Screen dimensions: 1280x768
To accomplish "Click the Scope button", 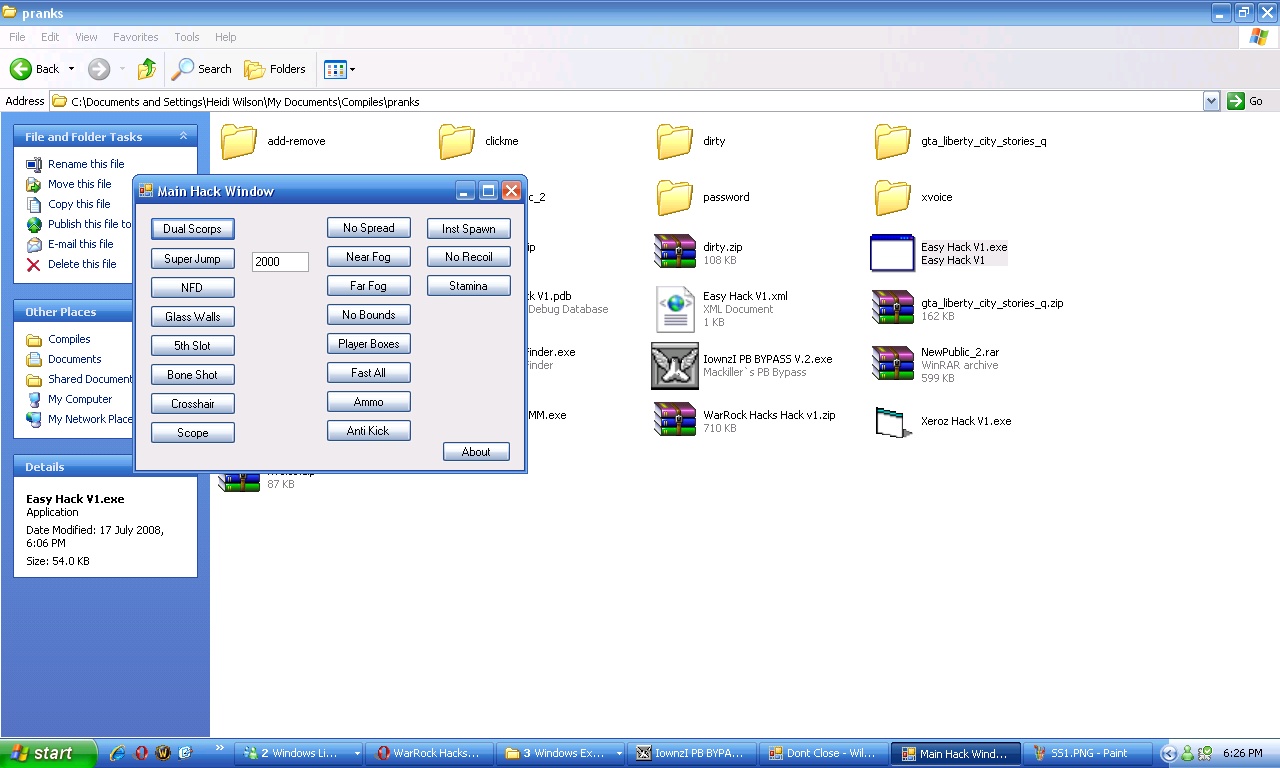I will pyautogui.click(x=193, y=432).
